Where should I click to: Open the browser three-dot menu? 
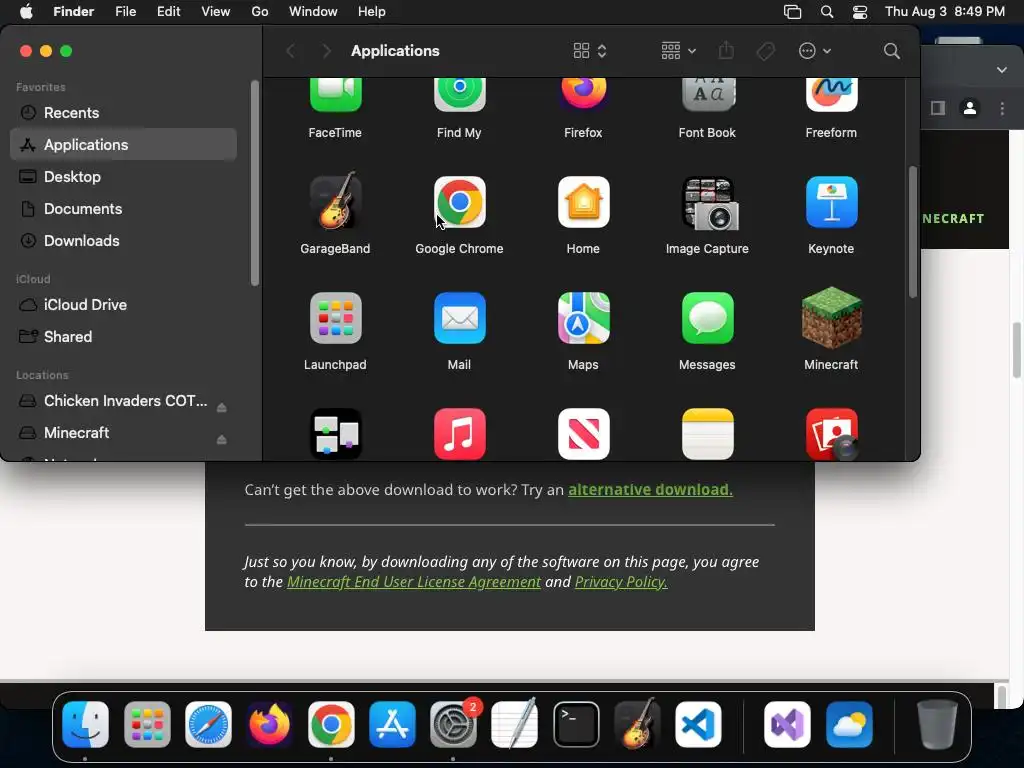[x=1002, y=108]
